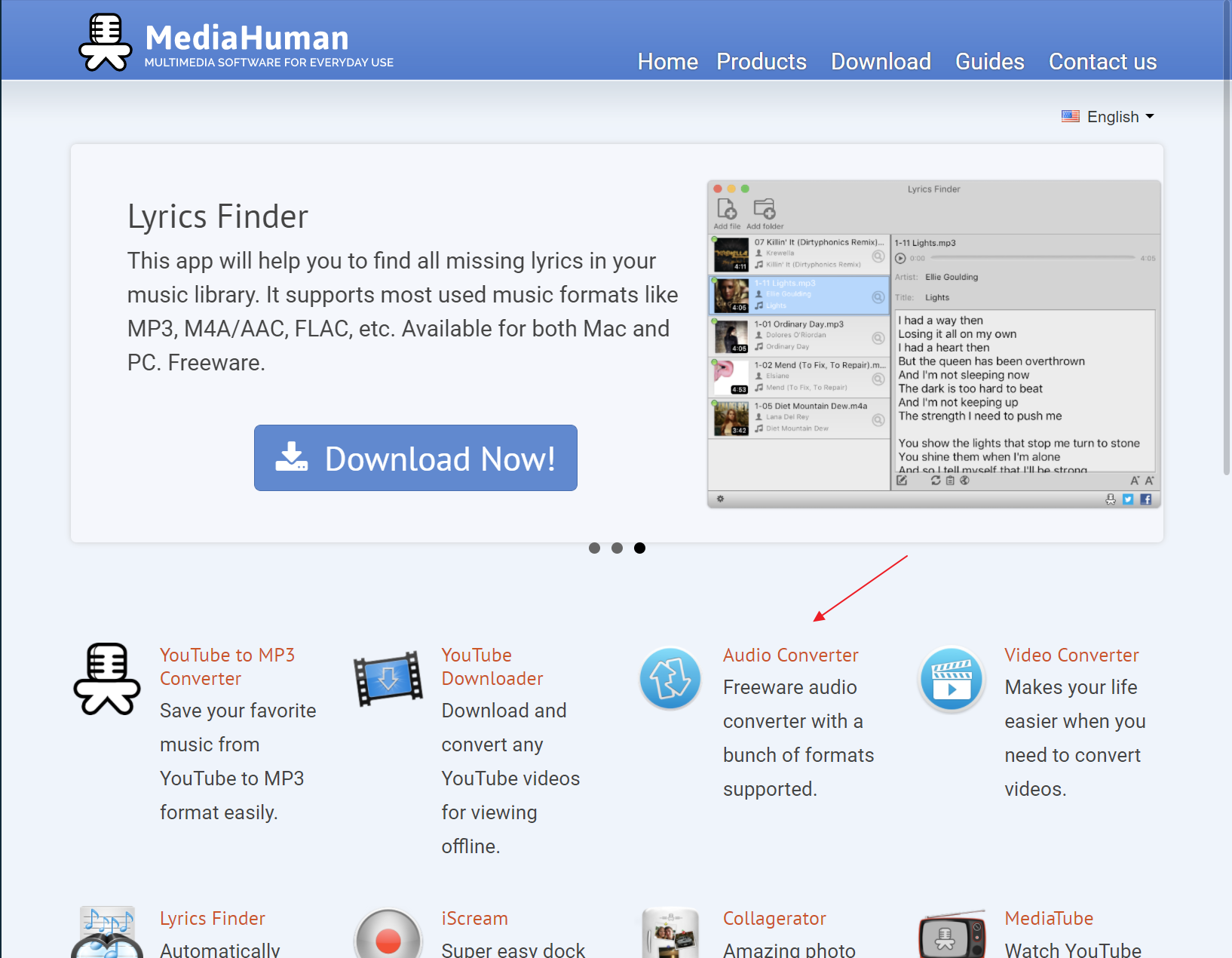
Task: Open the Collagerator product link
Action: [774, 919]
